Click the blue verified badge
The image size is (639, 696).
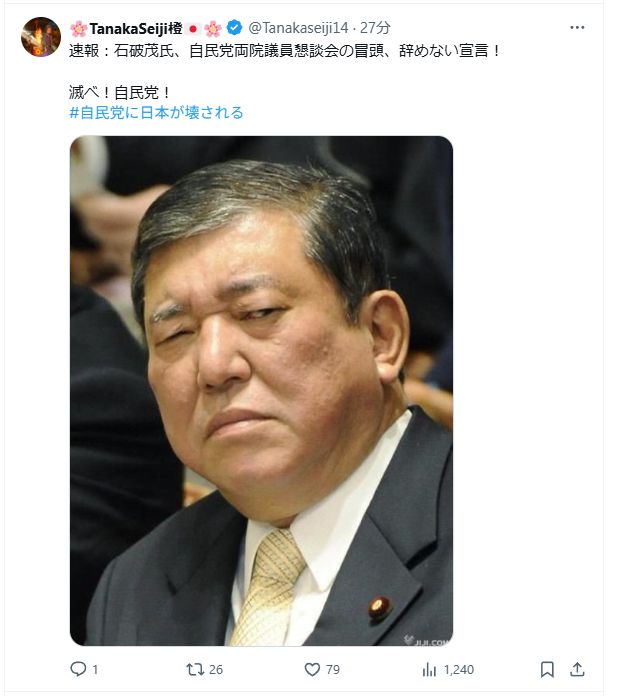click(x=234, y=28)
